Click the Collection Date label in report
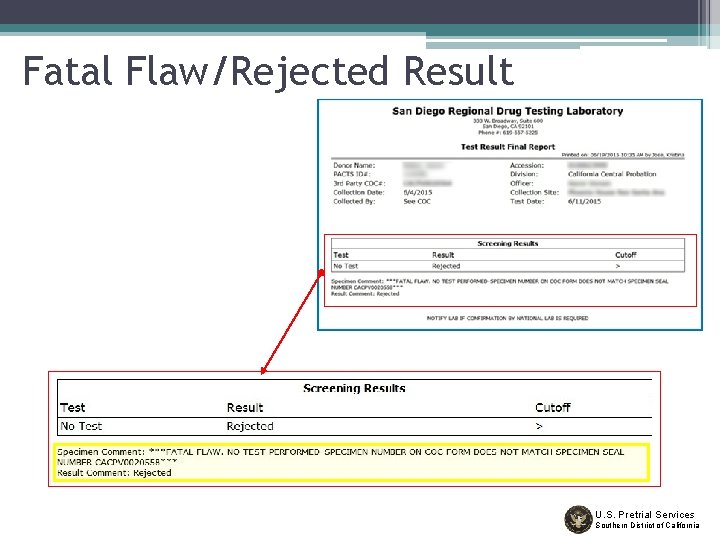720x540 pixels. point(359,192)
